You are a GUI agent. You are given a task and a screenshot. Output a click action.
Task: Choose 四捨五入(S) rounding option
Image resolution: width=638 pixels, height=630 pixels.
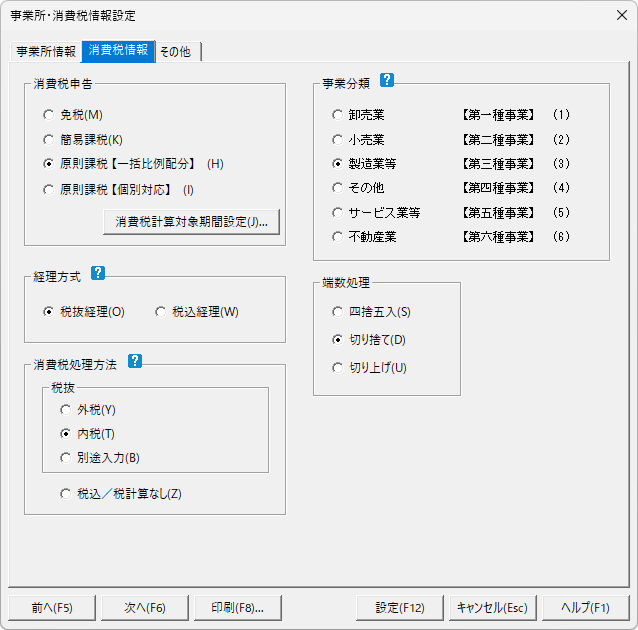click(338, 311)
